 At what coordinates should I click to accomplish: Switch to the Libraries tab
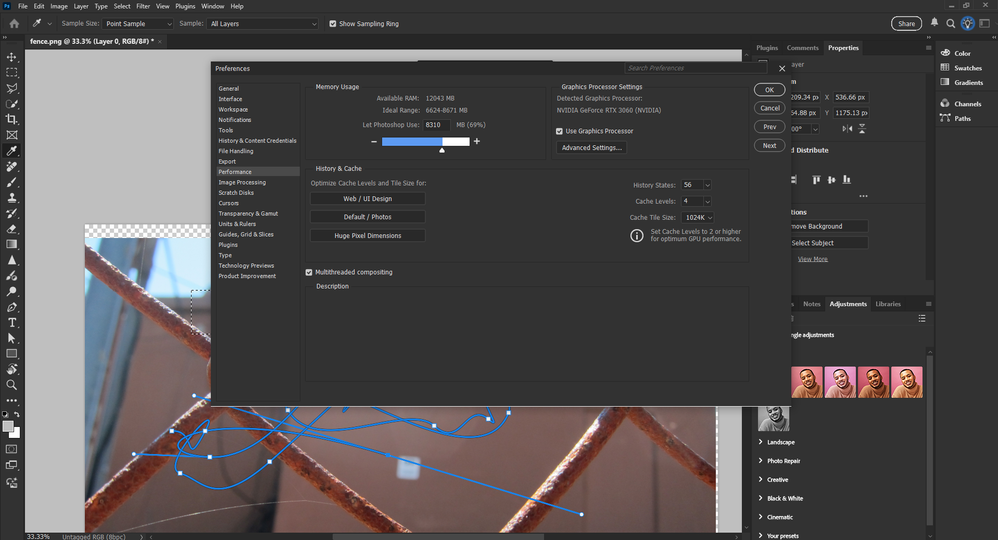pyautogui.click(x=888, y=304)
